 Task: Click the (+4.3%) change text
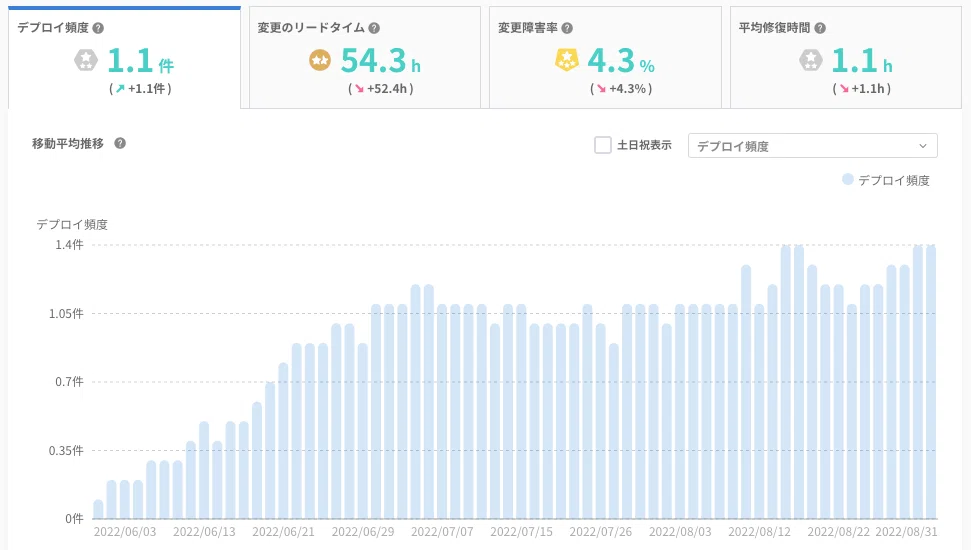tap(621, 89)
